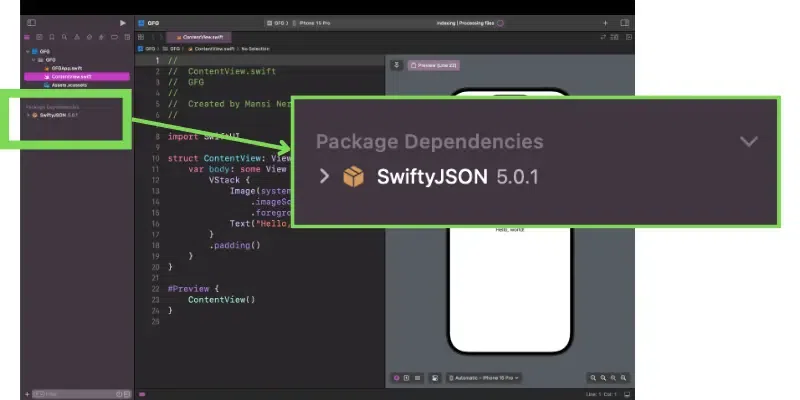
Task: Click the code review arrows icon
Action: (x=603, y=37)
